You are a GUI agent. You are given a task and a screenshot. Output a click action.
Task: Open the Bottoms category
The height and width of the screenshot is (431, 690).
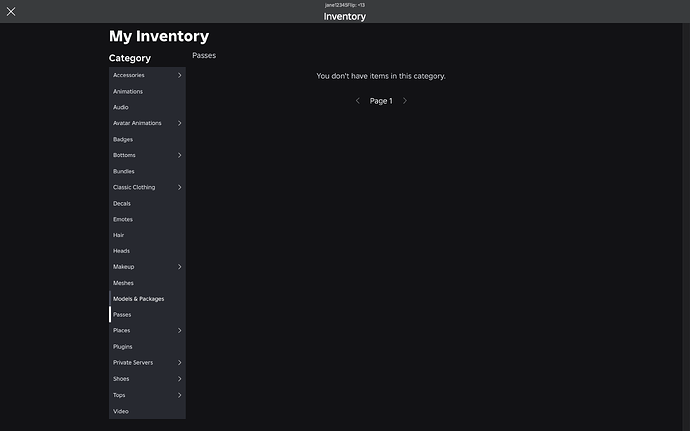pyautogui.click(x=147, y=155)
